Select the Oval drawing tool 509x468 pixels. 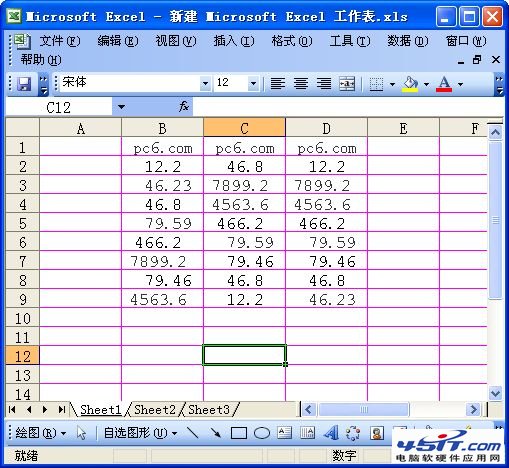pyautogui.click(x=262, y=433)
